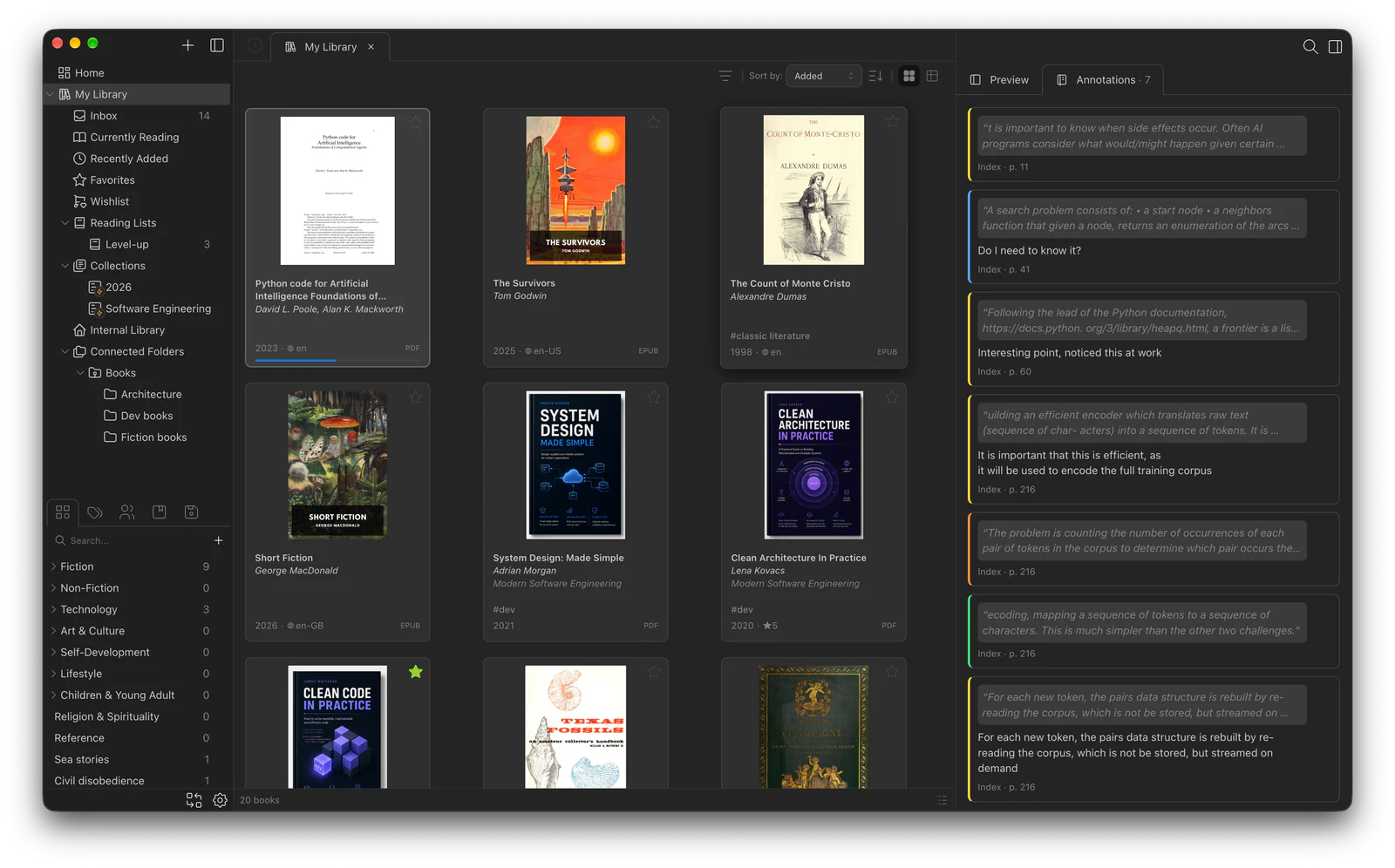Click list icon at bottom right of library status bar
This screenshot has width=1395, height=868.
point(942,800)
